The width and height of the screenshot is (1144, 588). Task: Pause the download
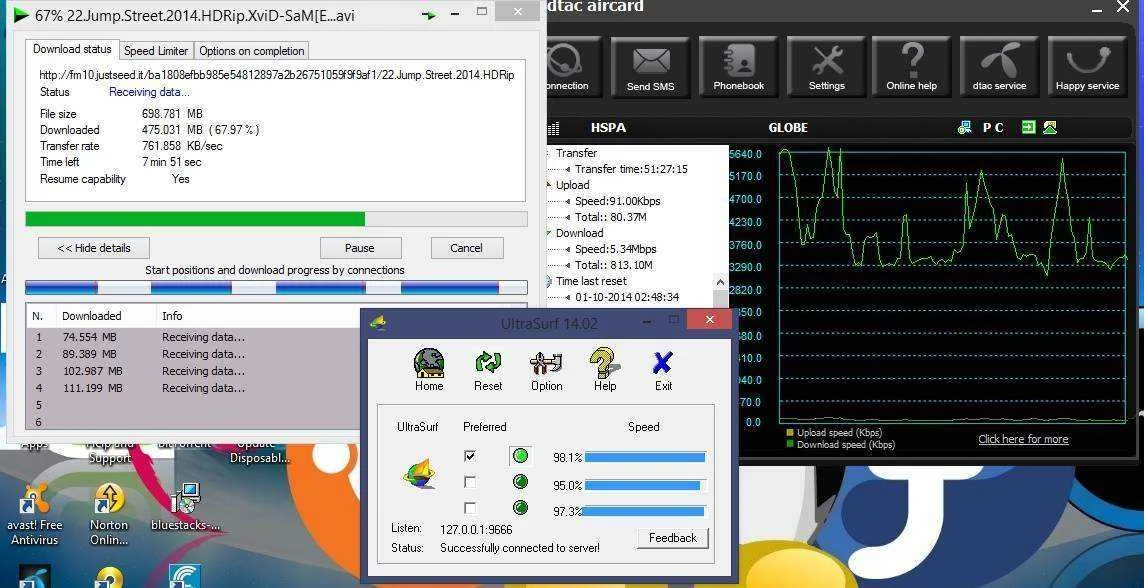360,248
